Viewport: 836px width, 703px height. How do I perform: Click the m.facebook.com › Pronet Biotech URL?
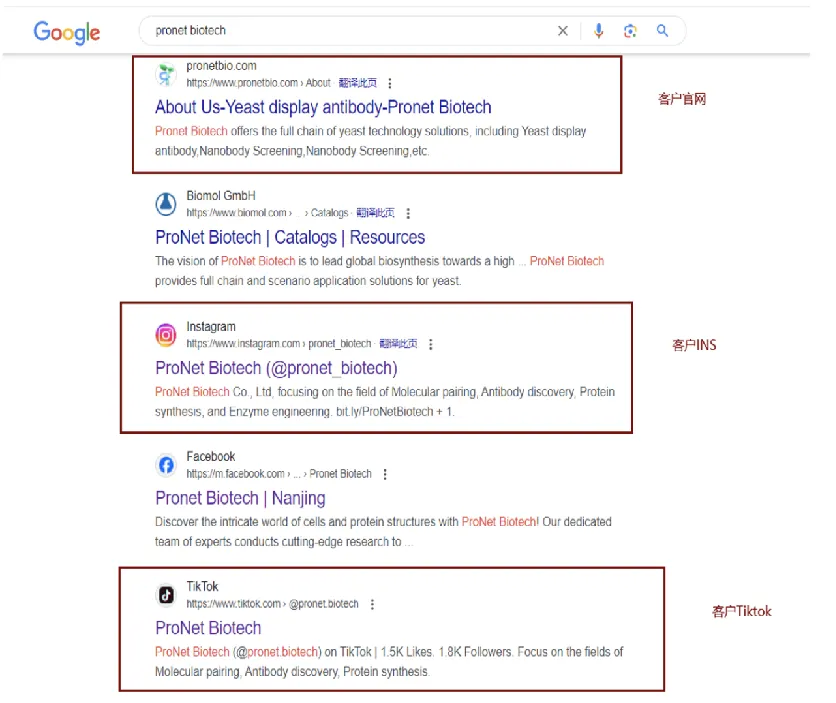point(279,473)
